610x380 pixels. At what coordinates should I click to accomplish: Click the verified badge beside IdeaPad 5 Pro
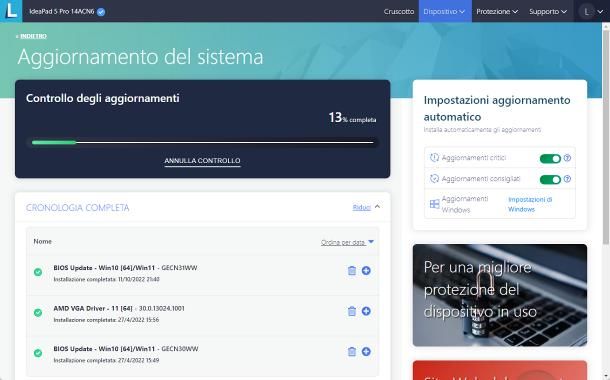pyautogui.click(x=101, y=12)
